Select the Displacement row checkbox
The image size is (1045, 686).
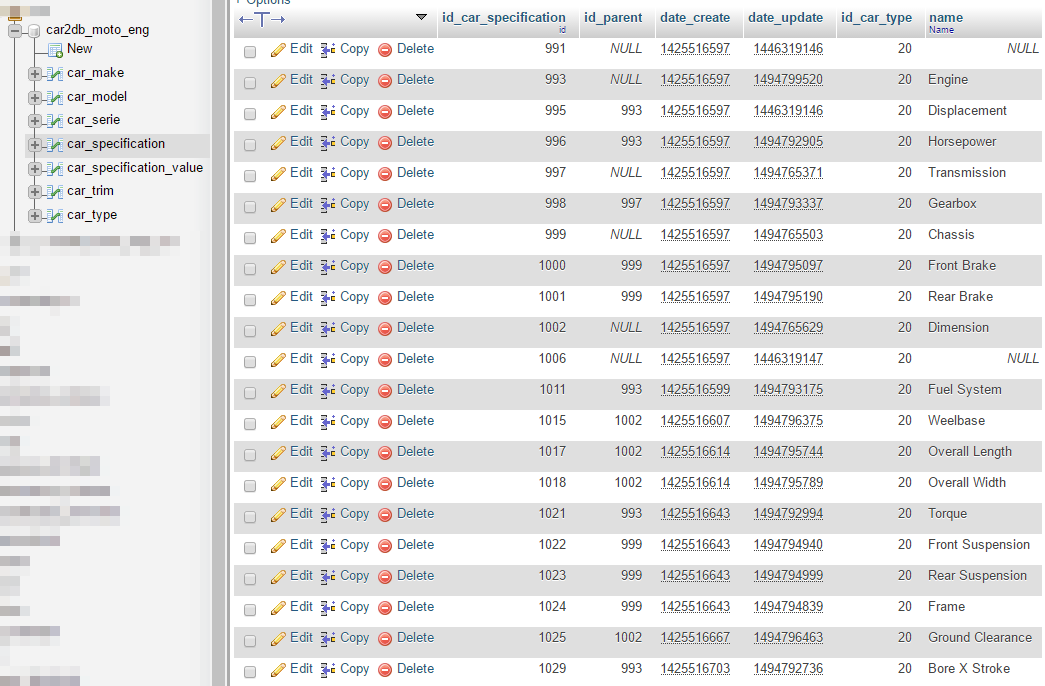pos(250,114)
